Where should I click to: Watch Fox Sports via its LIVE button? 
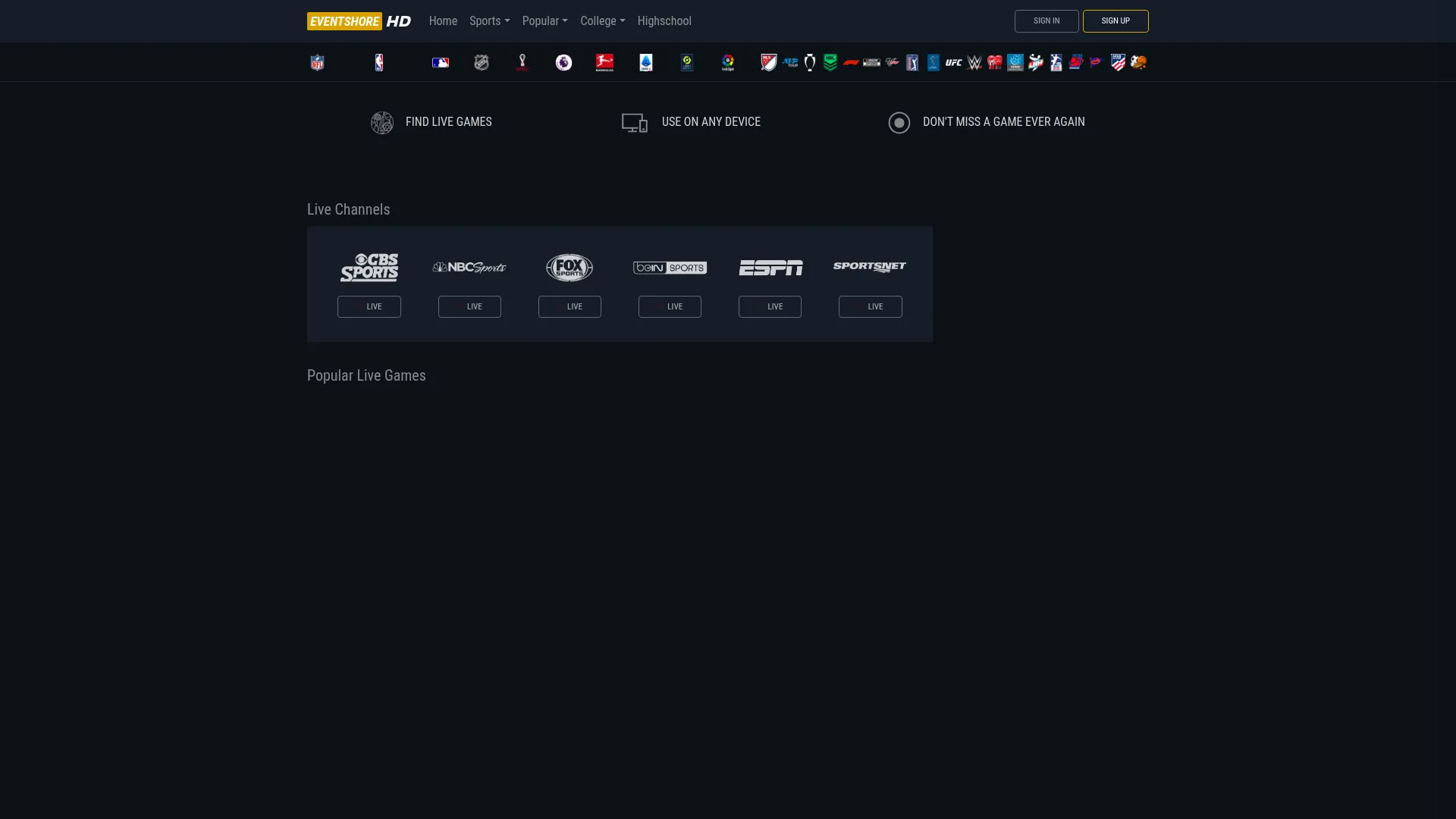pyautogui.click(x=570, y=306)
